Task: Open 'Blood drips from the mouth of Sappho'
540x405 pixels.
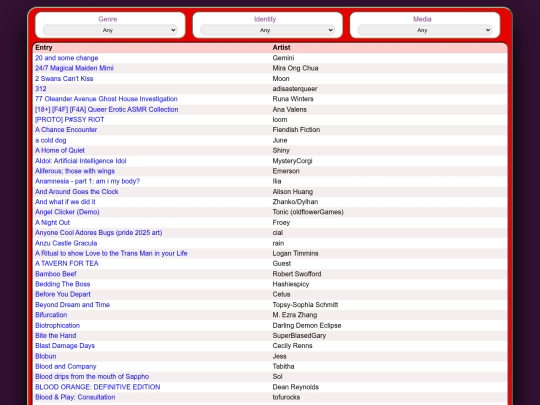Action: [x=92, y=377]
